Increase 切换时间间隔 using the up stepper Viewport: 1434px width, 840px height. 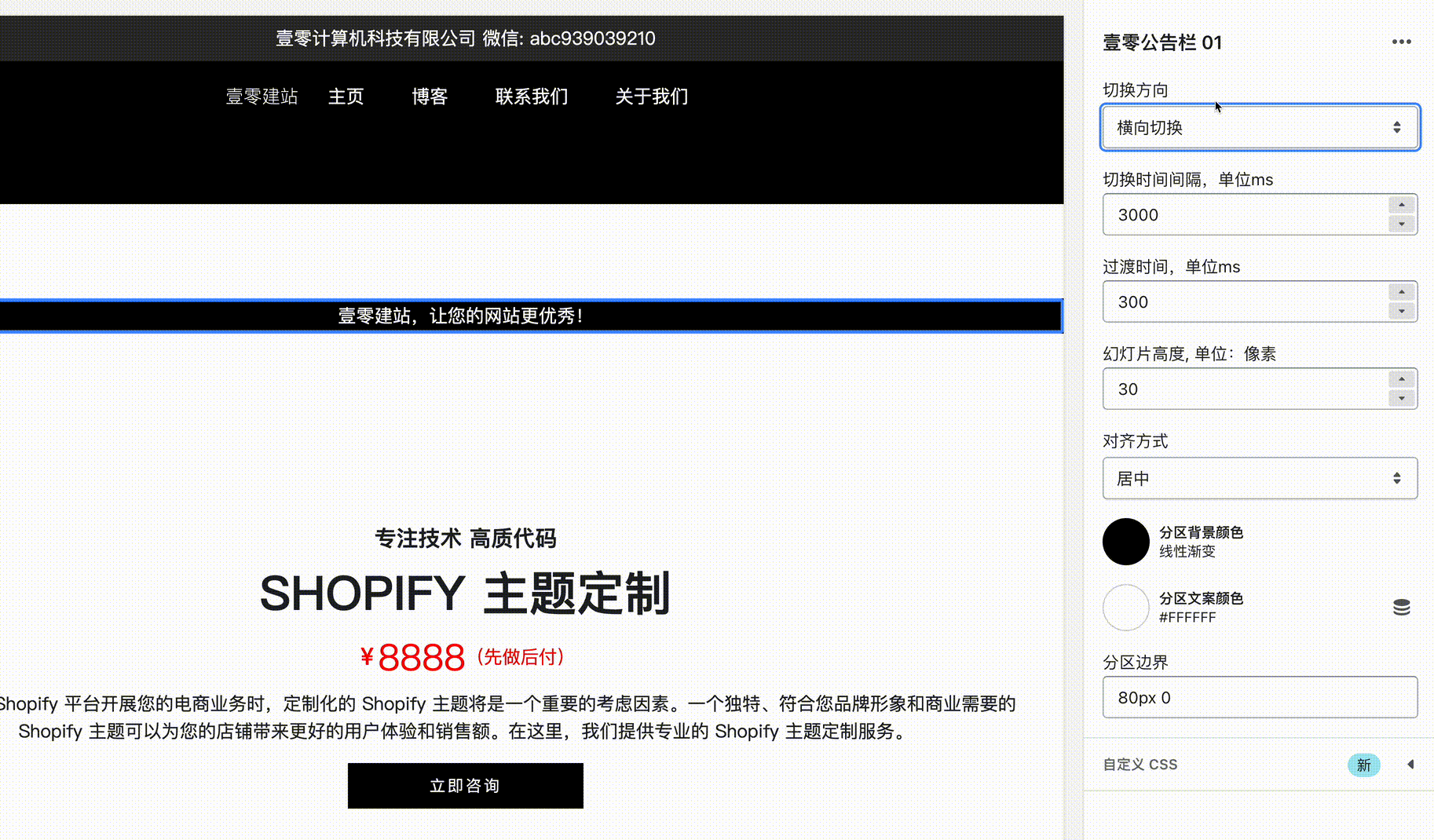click(x=1401, y=205)
